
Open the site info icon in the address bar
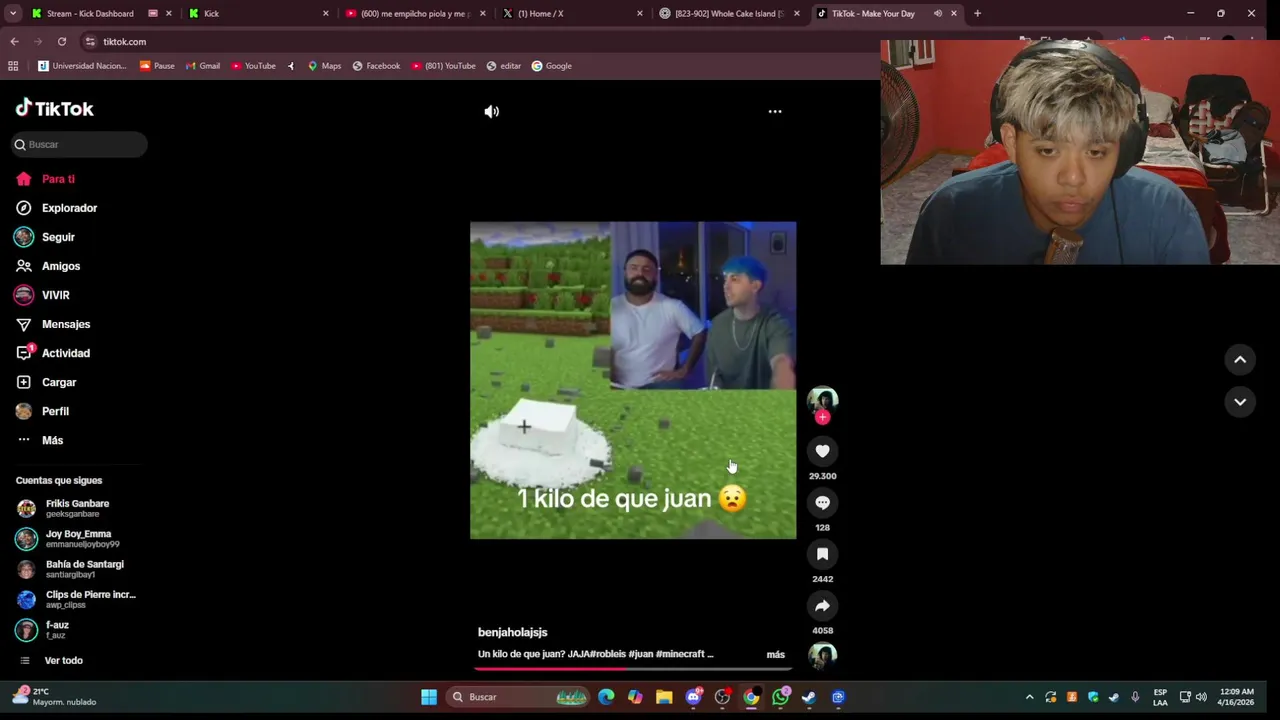90,41
